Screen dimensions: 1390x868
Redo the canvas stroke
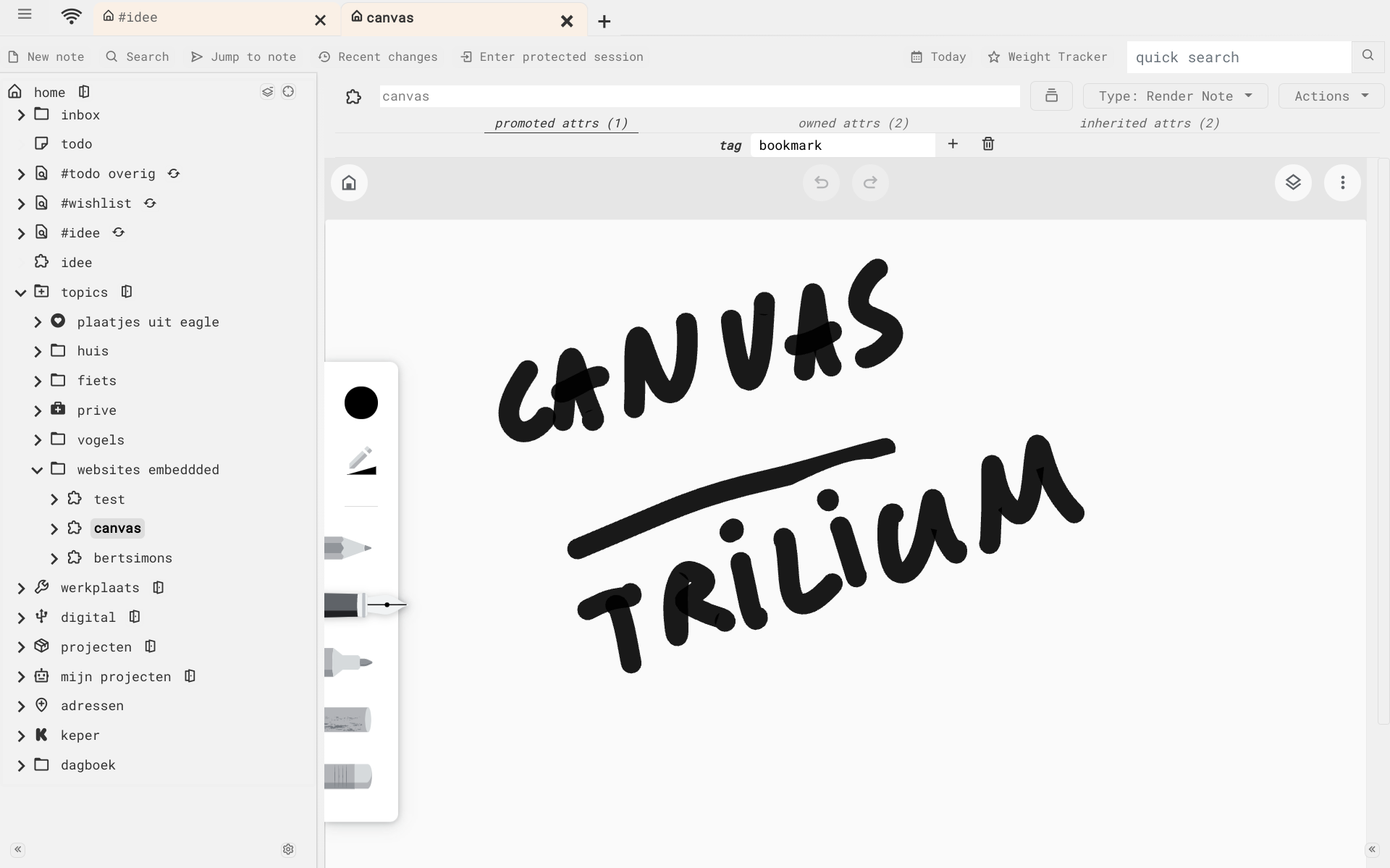click(870, 182)
